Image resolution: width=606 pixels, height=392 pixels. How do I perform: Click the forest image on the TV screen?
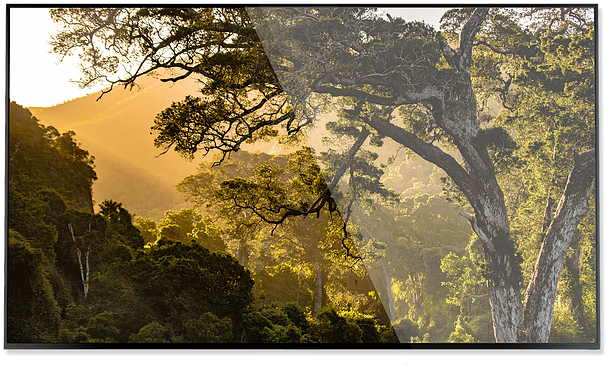(x=302, y=175)
